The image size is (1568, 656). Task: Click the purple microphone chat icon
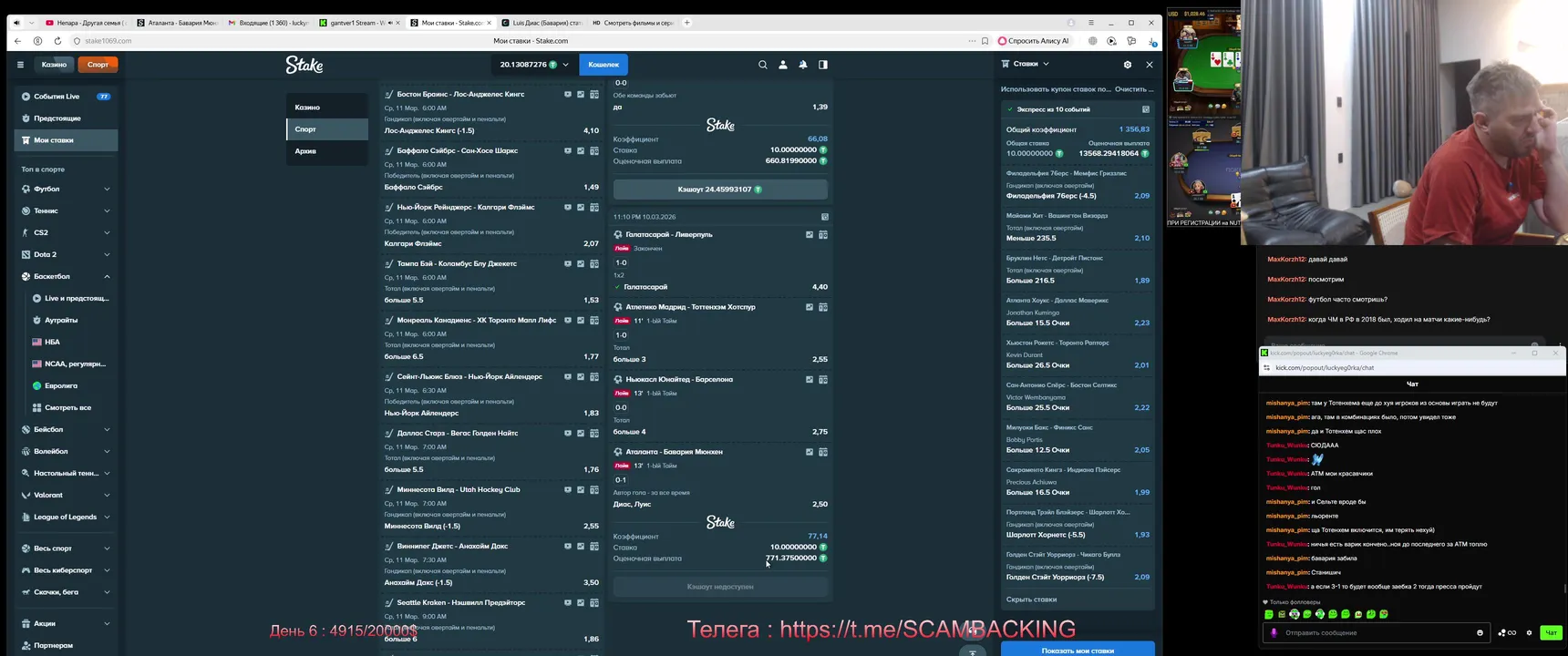[x=1274, y=632]
